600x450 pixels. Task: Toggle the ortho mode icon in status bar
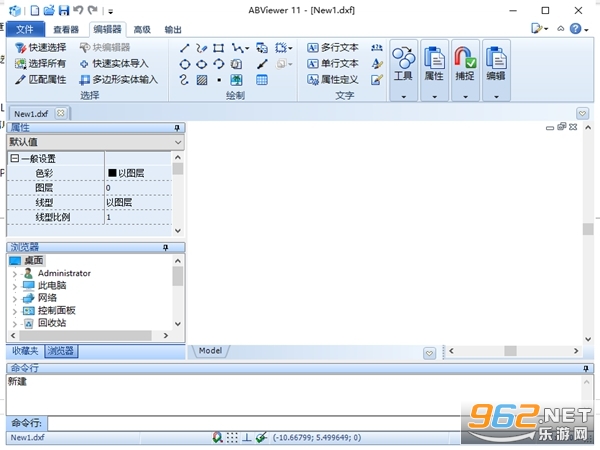[247, 437]
